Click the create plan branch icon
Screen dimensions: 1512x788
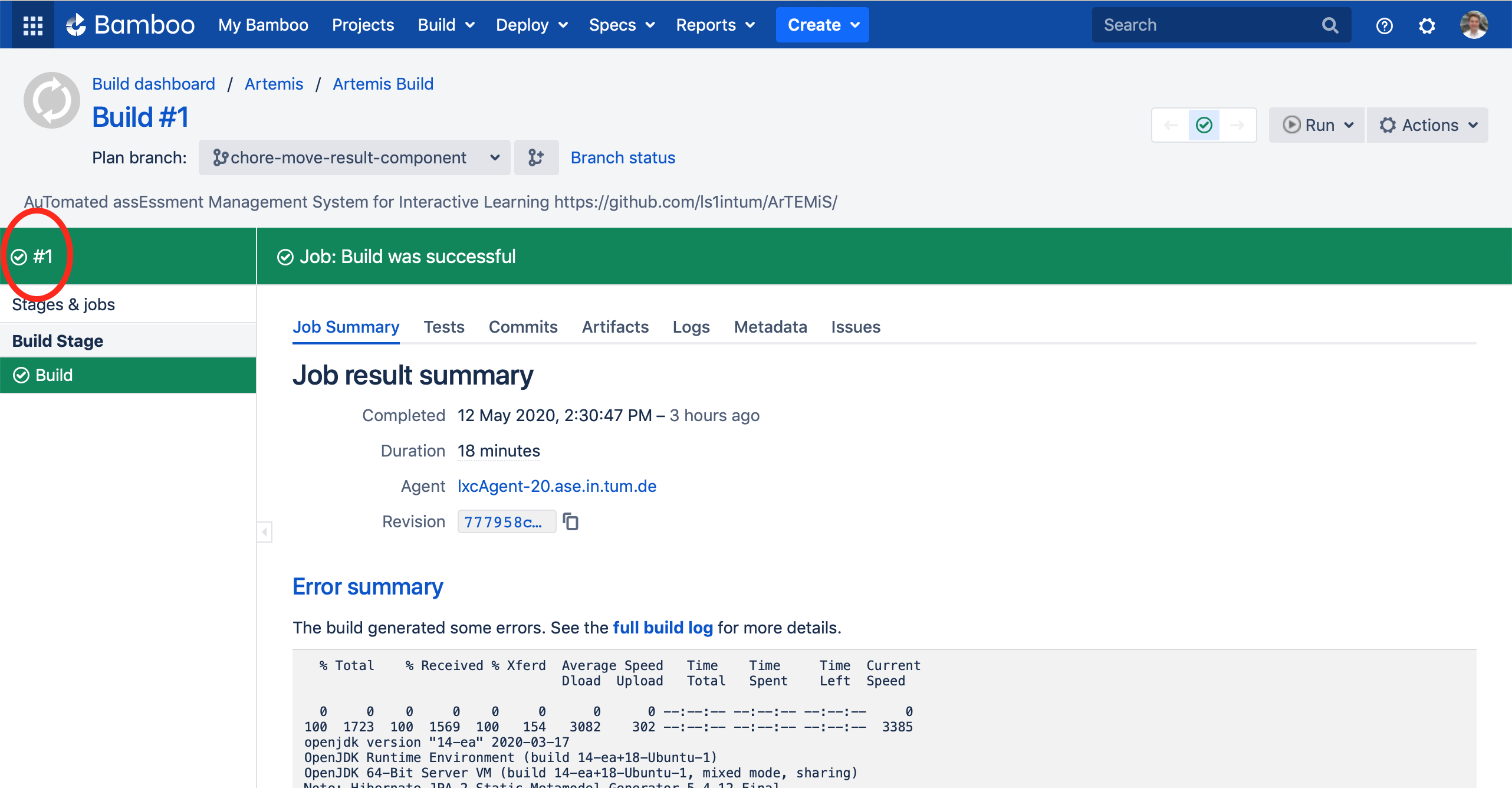[536, 157]
